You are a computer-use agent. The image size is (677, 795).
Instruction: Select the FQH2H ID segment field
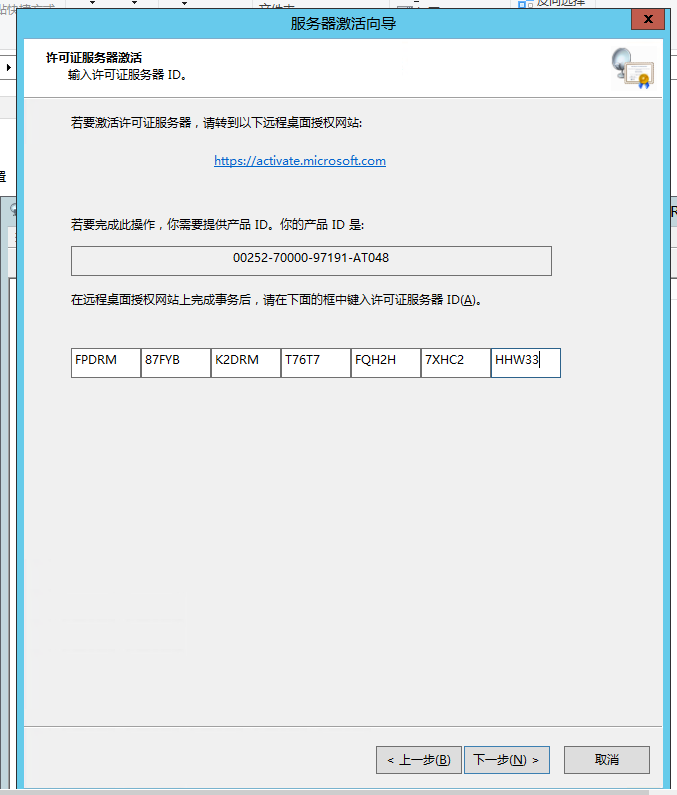click(x=386, y=363)
